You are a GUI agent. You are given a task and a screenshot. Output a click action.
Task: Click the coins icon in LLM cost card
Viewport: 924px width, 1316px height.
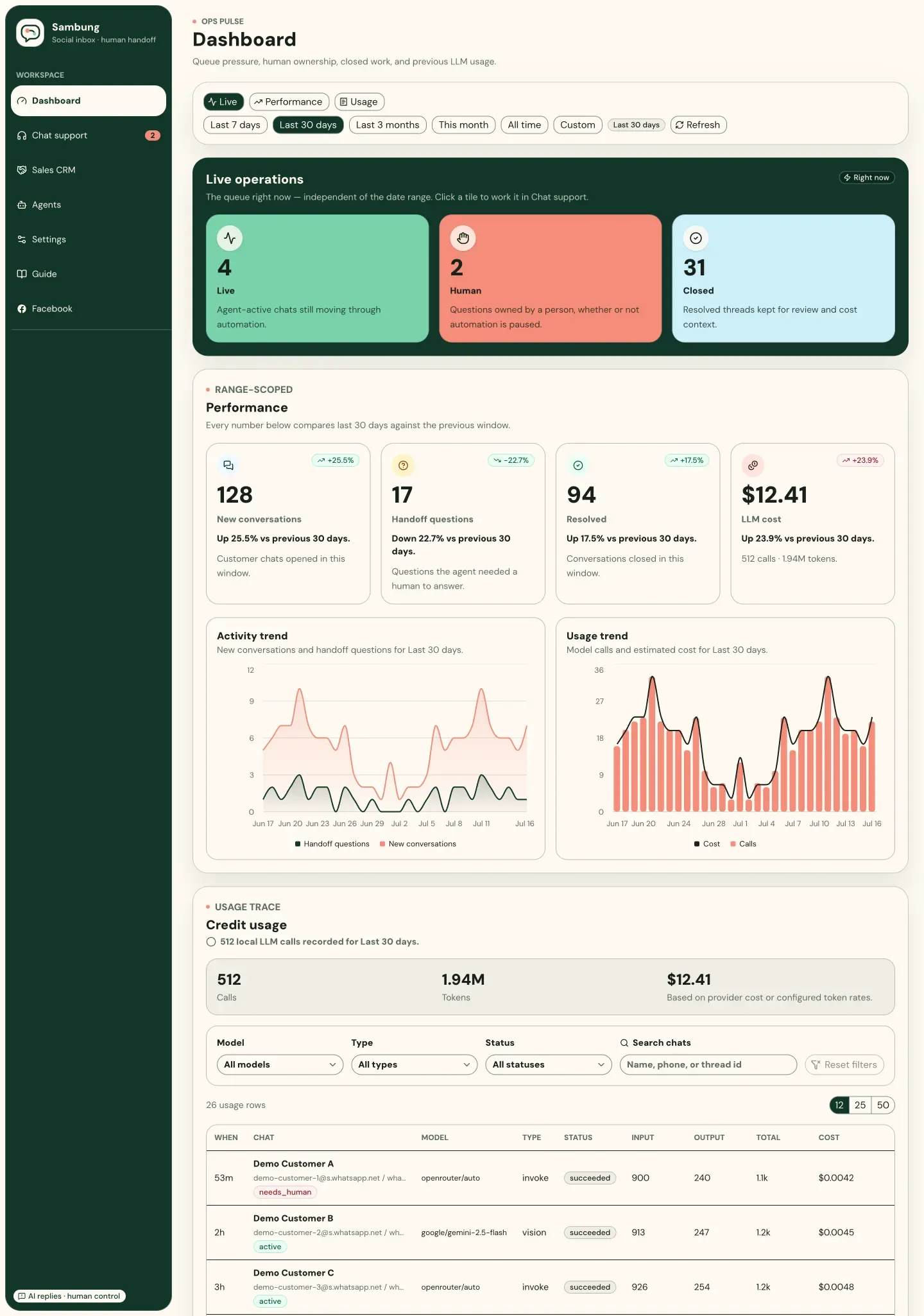pos(753,465)
